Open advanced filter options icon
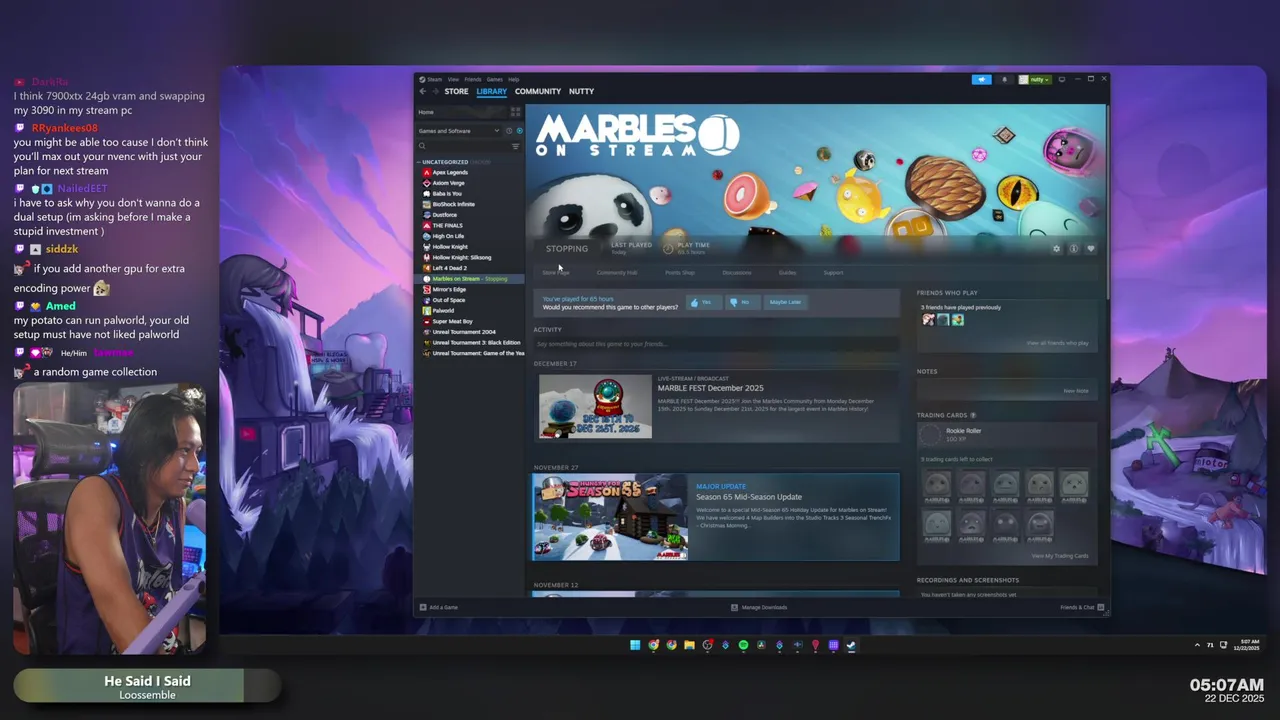The image size is (1280, 720). [x=516, y=146]
